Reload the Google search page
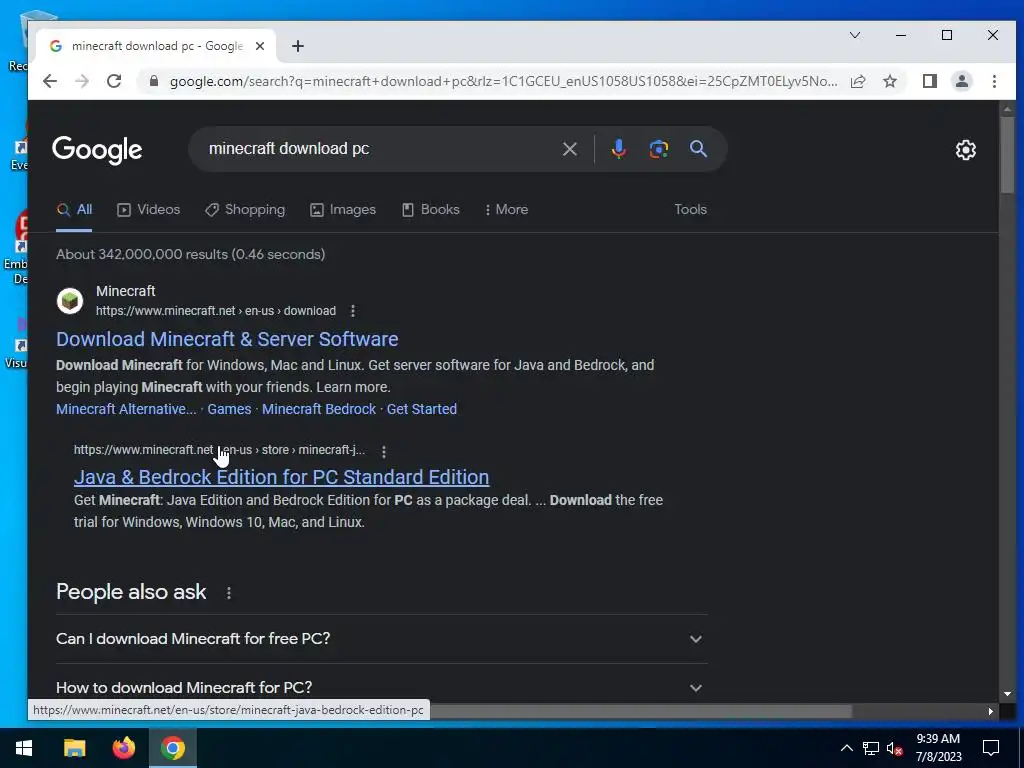The width and height of the screenshot is (1024, 768). (x=114, y=81)
